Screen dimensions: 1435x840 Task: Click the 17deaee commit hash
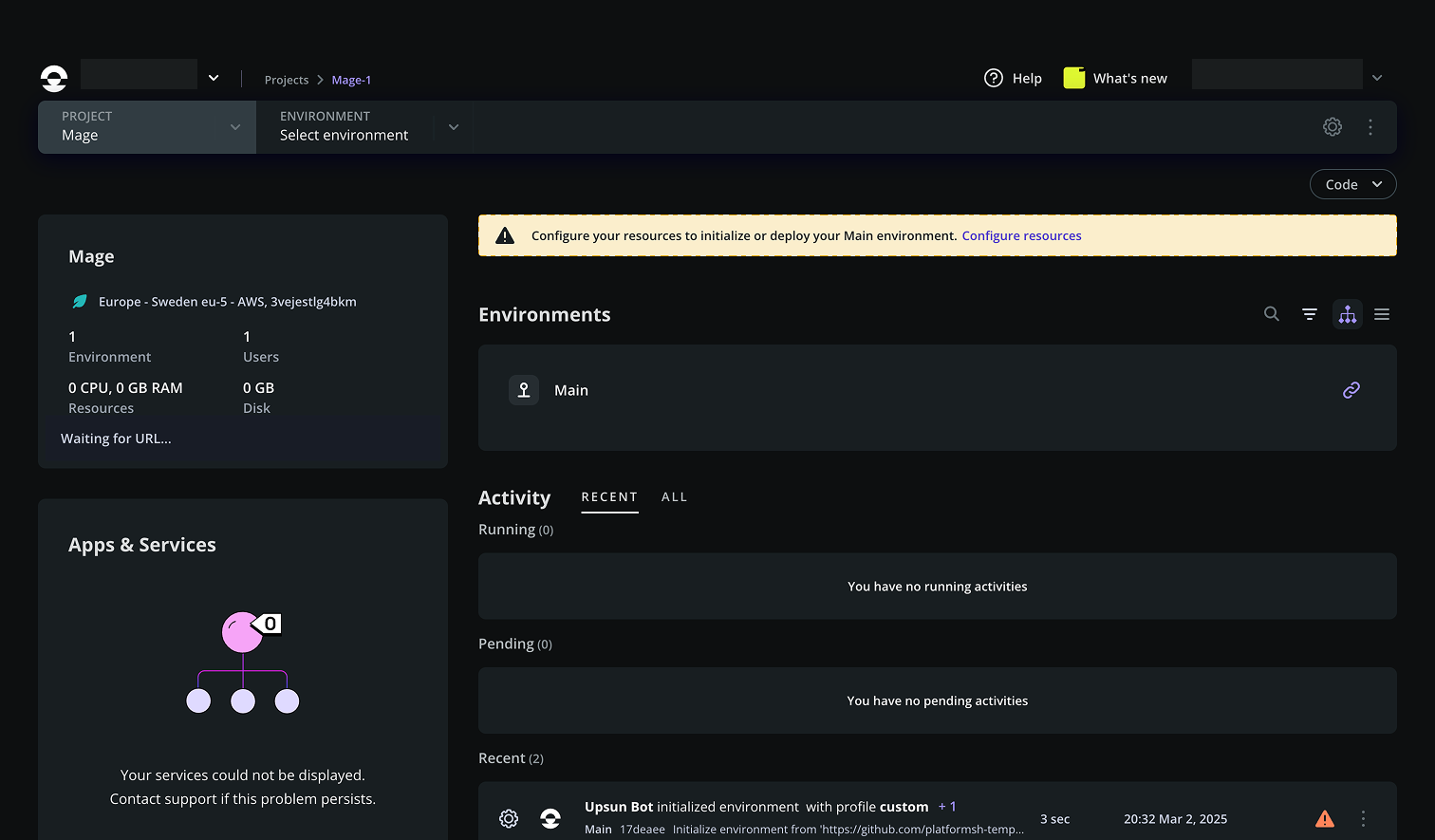[643, 830]
